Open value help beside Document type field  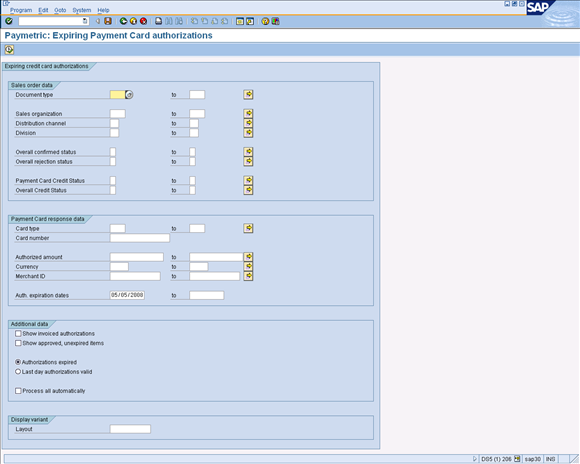129,95
